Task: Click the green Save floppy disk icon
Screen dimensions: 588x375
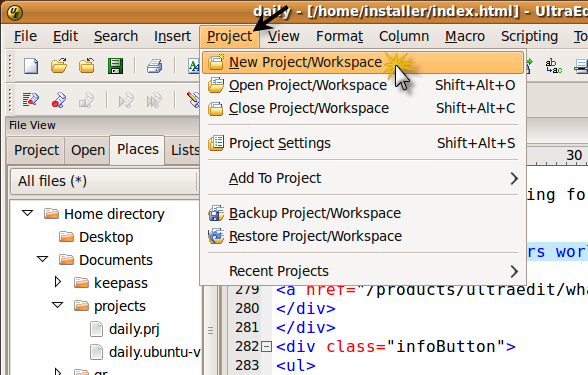Action: [x=116, y=66]
